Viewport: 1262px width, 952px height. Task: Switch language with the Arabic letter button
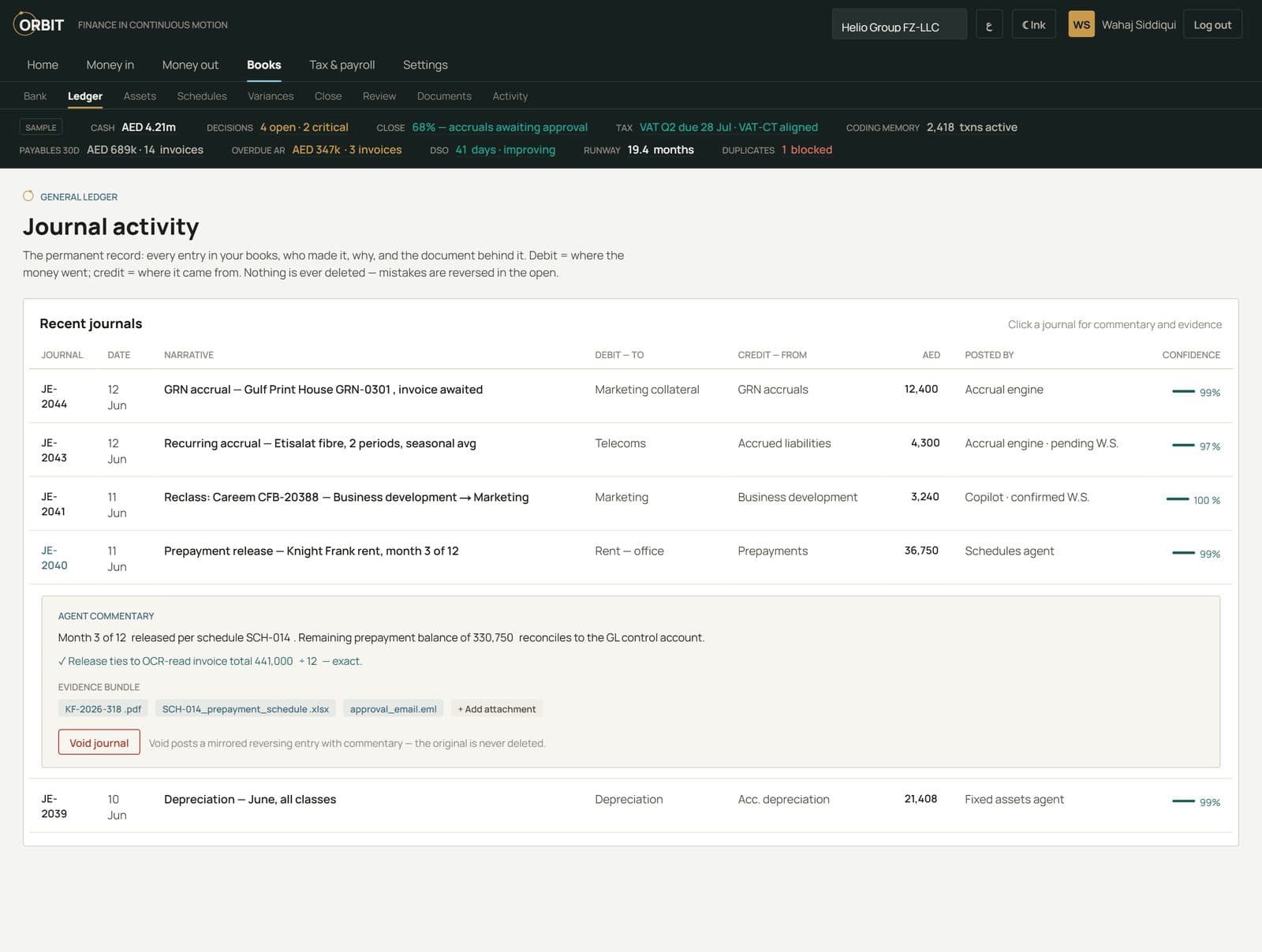(x=989, y=24)
